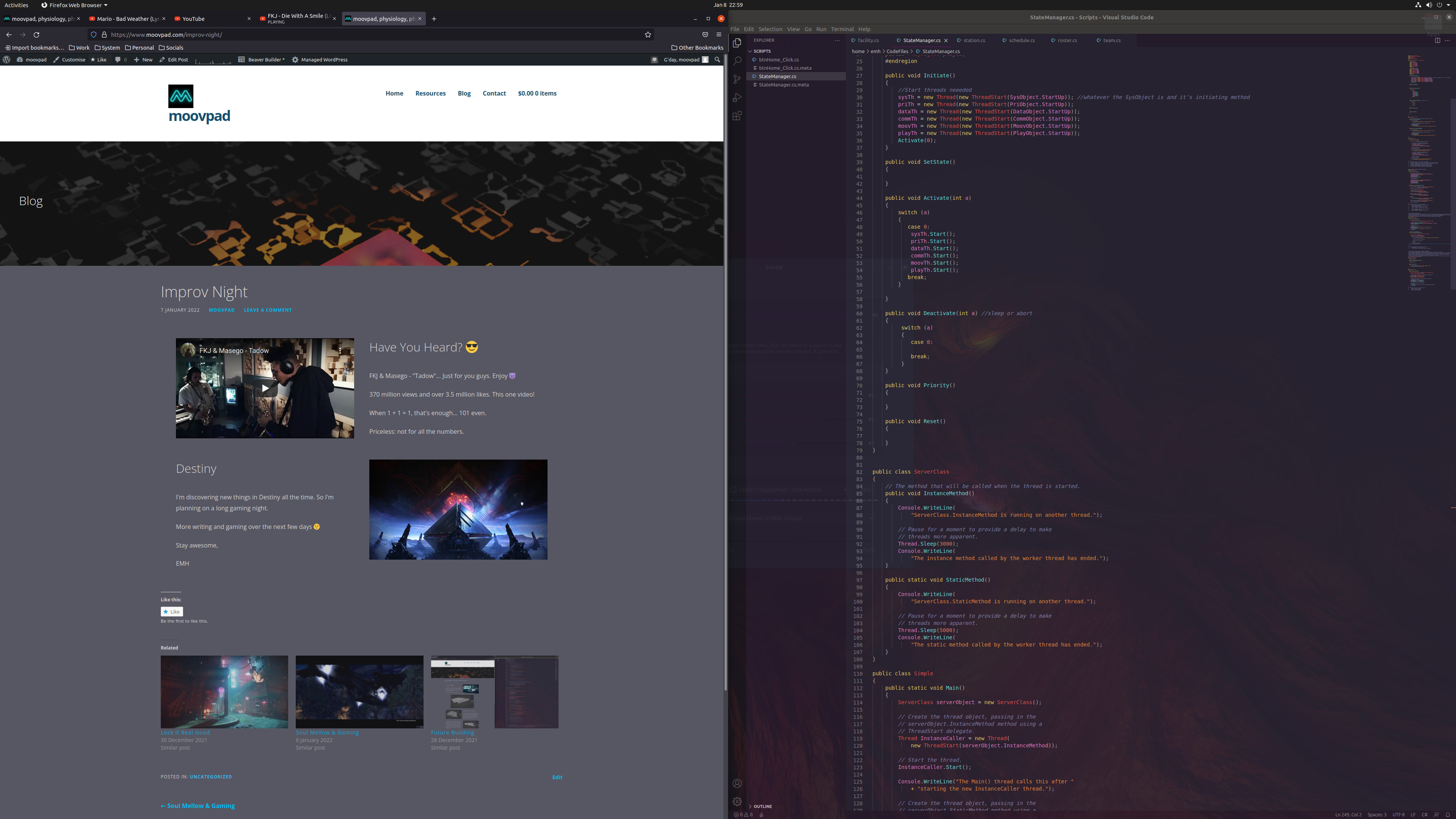
Task: Switch to the team.cs editor tab
Action: click(x=1111, y=40)
